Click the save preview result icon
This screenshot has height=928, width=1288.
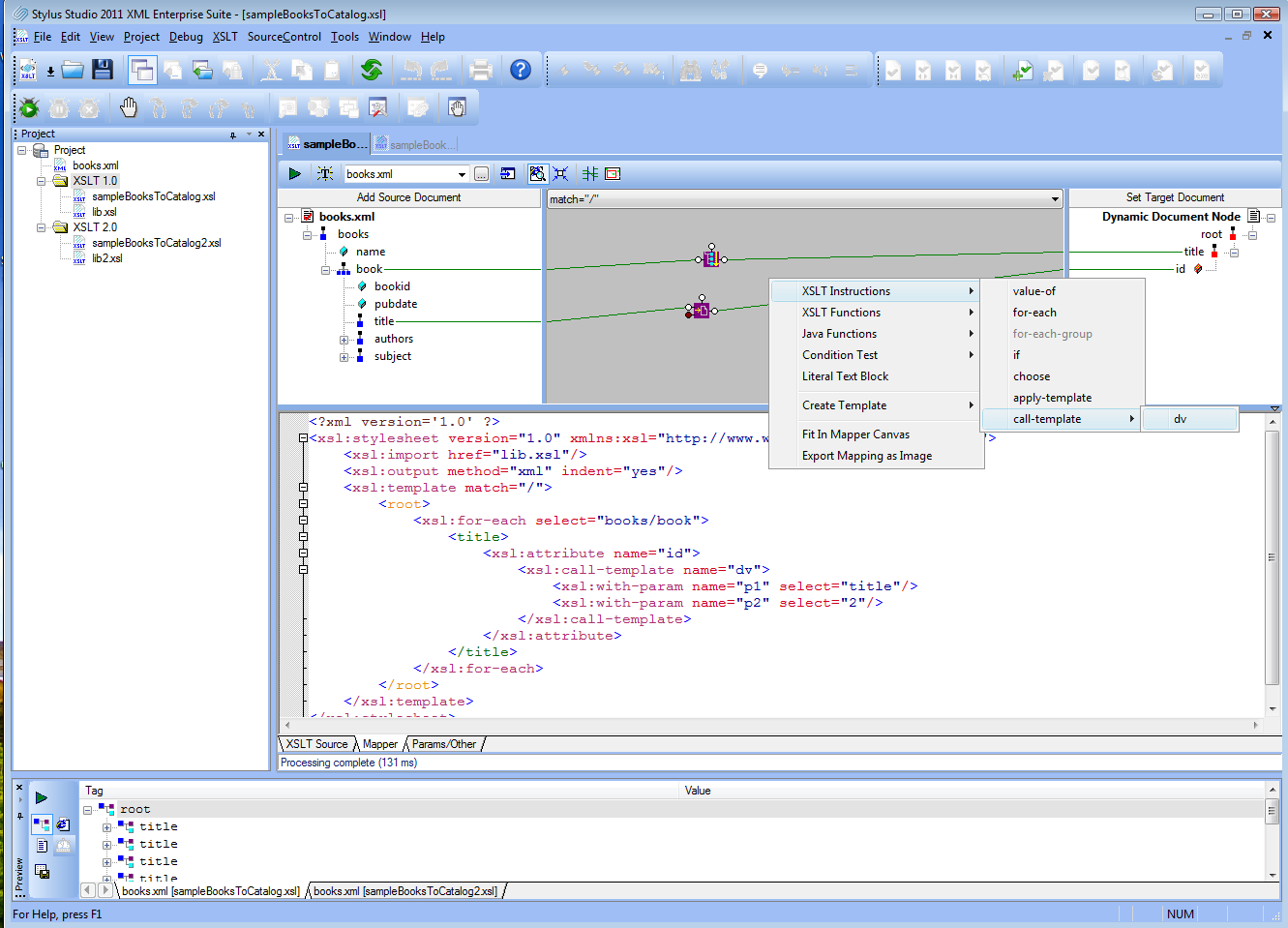[42, 871]
